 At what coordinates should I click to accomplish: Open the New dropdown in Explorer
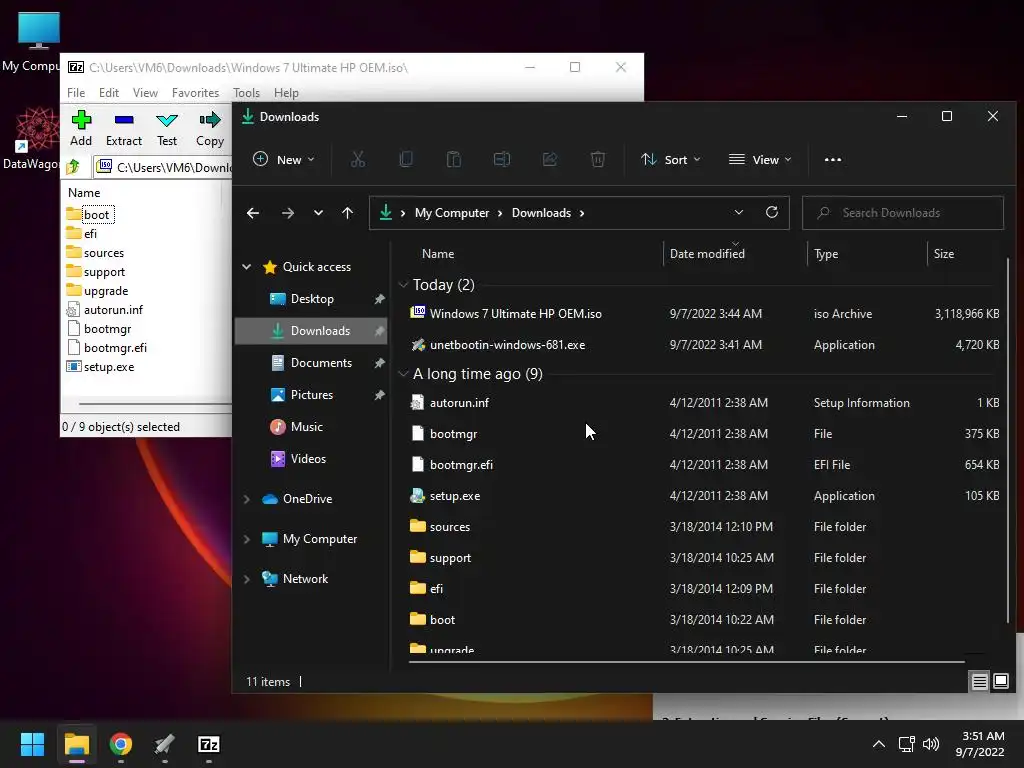(284, 159)
